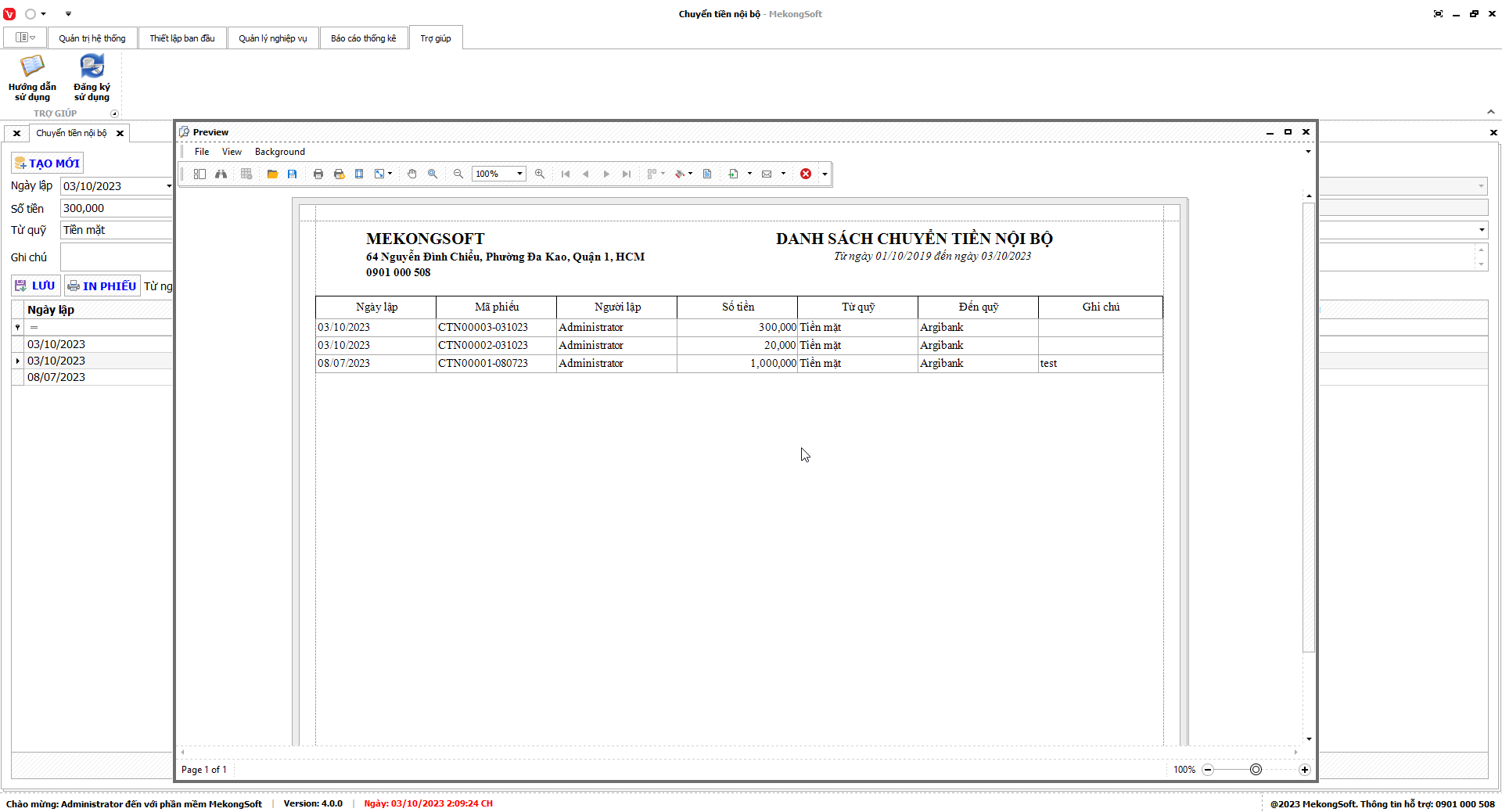1502x812 pixels.
Task: Open the Background menu in Preview
Action: (x=279, y=152)
